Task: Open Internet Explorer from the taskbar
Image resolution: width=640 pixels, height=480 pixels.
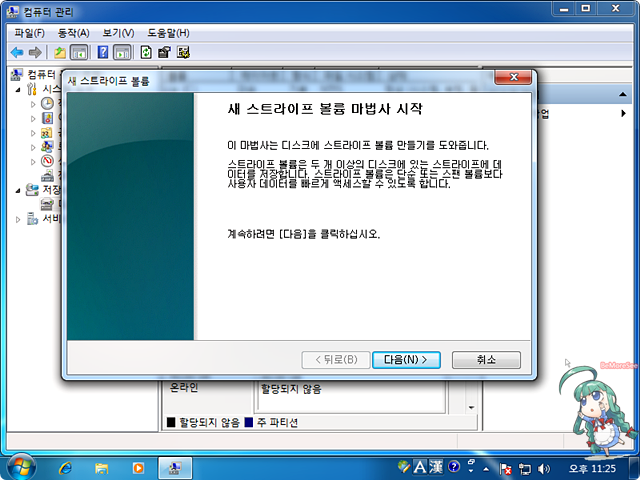Action: (66, 467)
